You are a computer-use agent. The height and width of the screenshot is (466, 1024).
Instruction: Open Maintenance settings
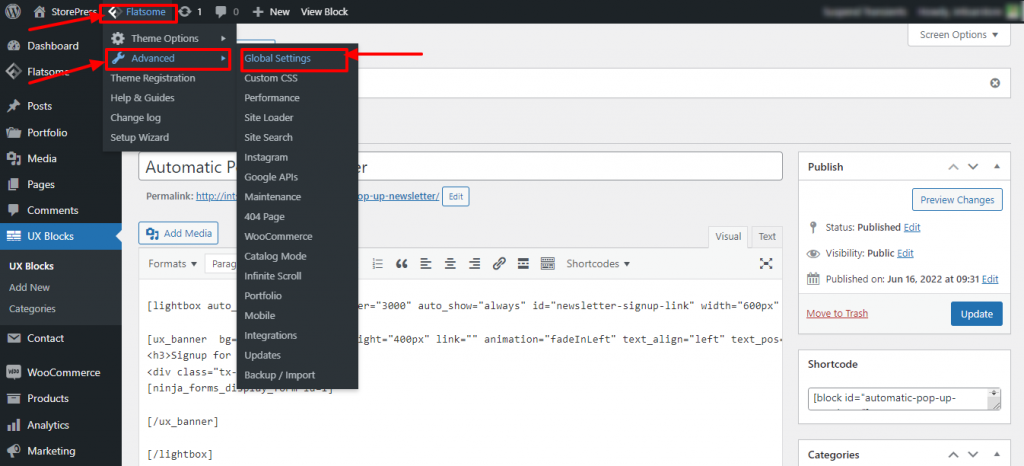272,196
